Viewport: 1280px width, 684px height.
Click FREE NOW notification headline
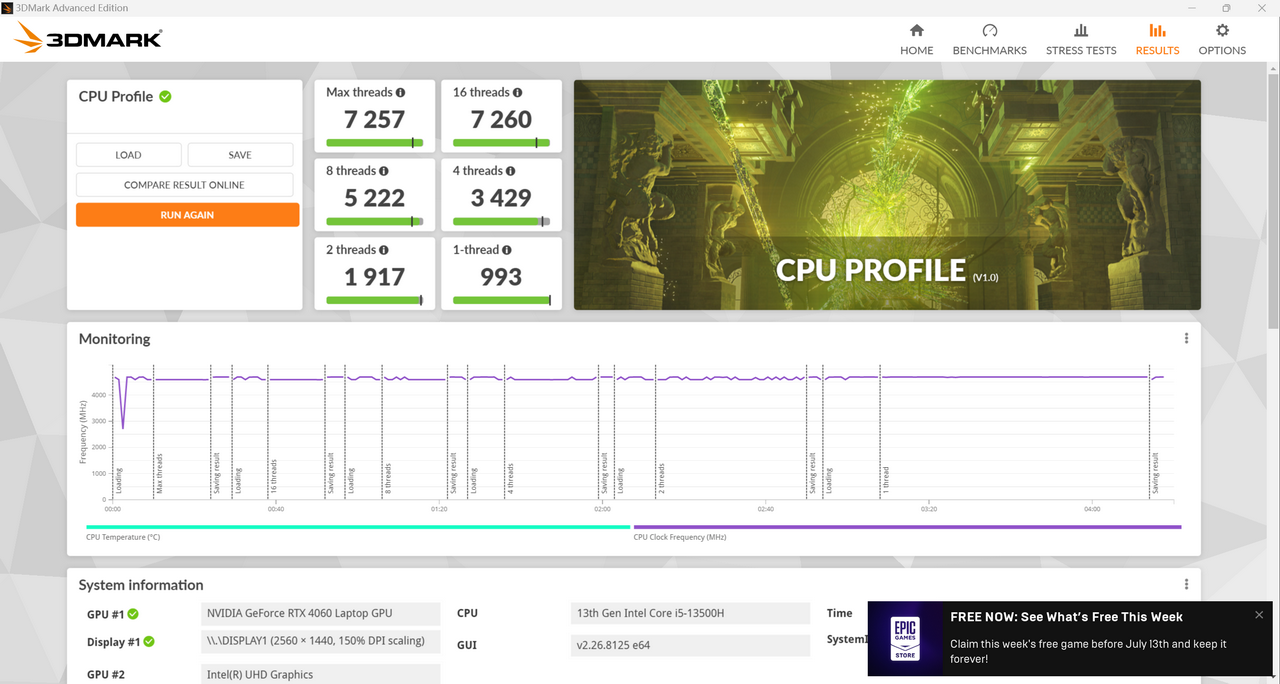click(x=1066, y=617)
